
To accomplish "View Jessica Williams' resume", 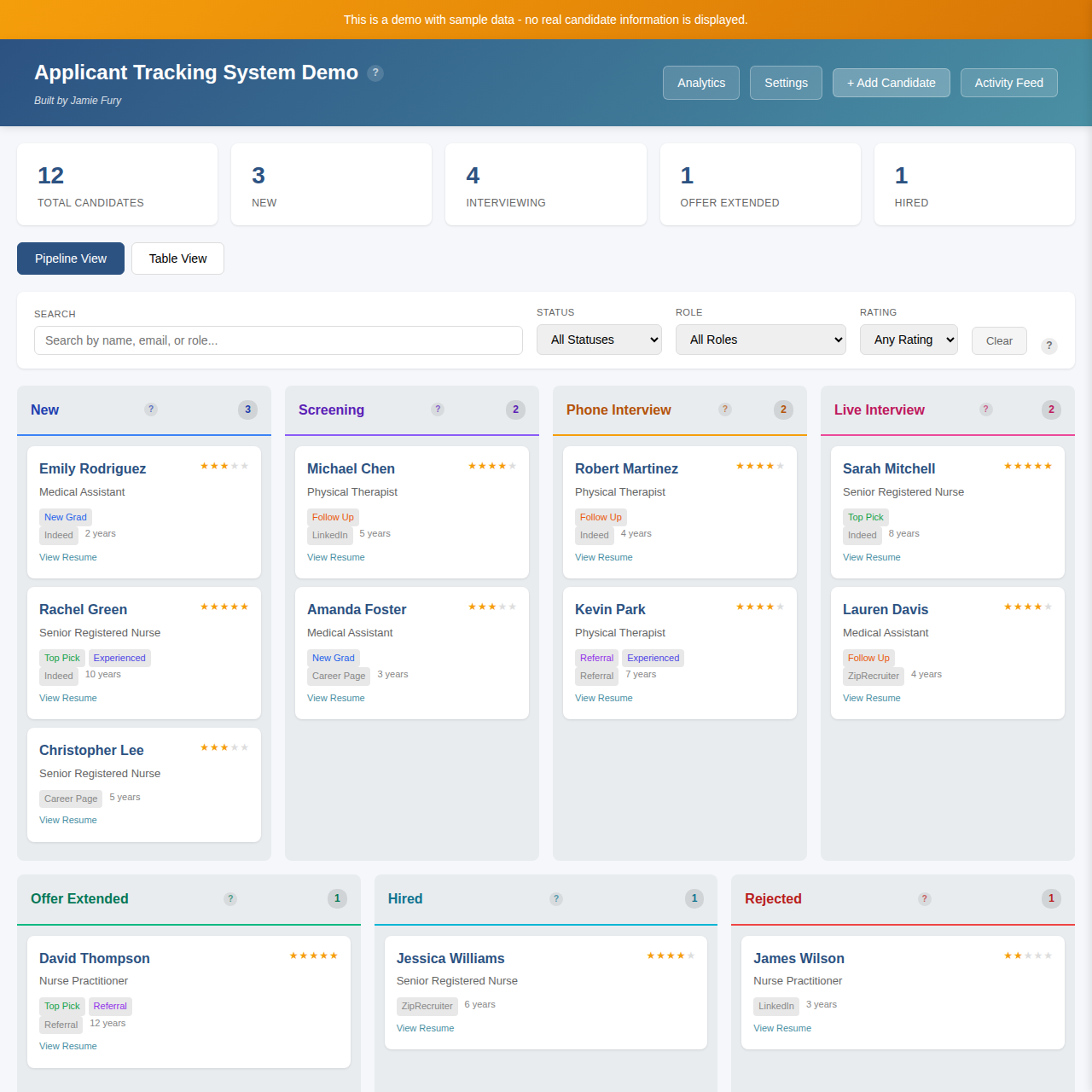I will click(425, 1028).
